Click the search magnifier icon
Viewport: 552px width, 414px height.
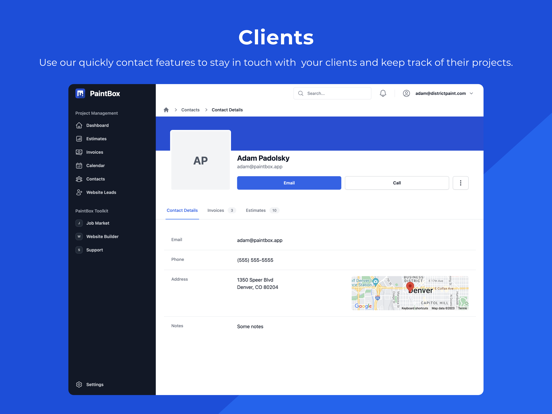point(301,93)
